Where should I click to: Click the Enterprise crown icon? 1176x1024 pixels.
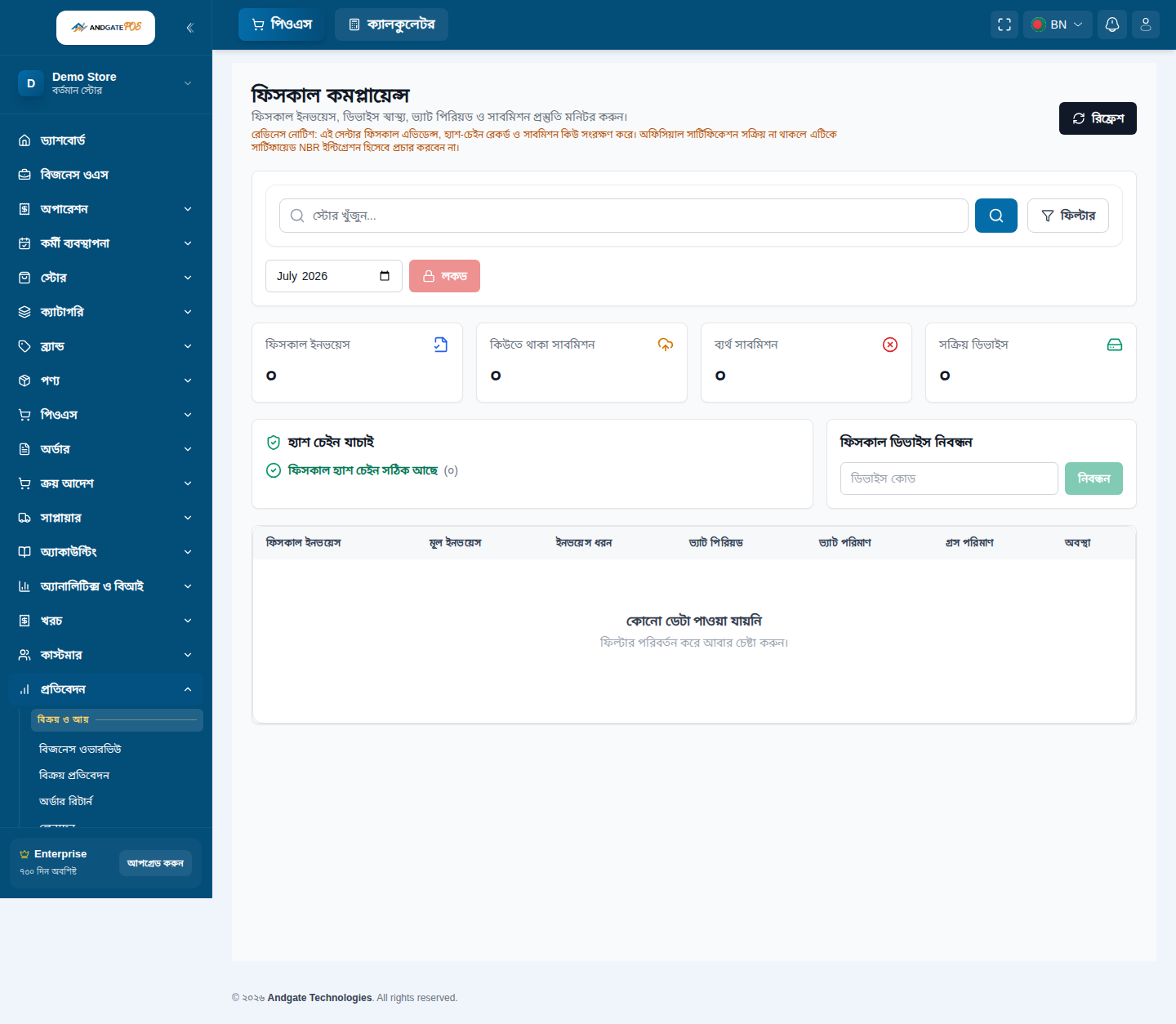[x=24, y=854]
